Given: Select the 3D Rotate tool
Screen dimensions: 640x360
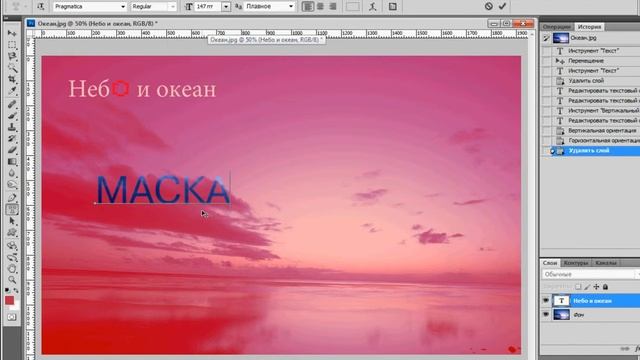Looking at the screenshot, I should click(12, 246).
